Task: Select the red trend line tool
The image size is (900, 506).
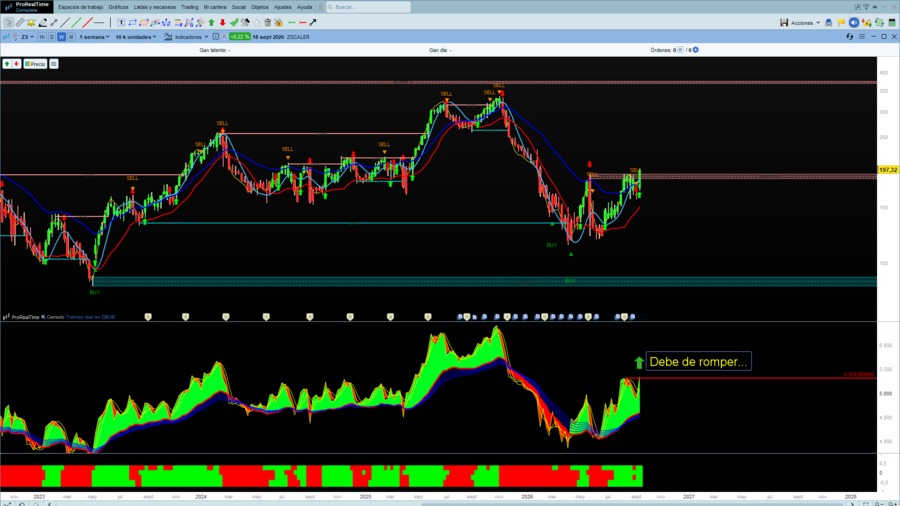Action: tap(87, 22)
